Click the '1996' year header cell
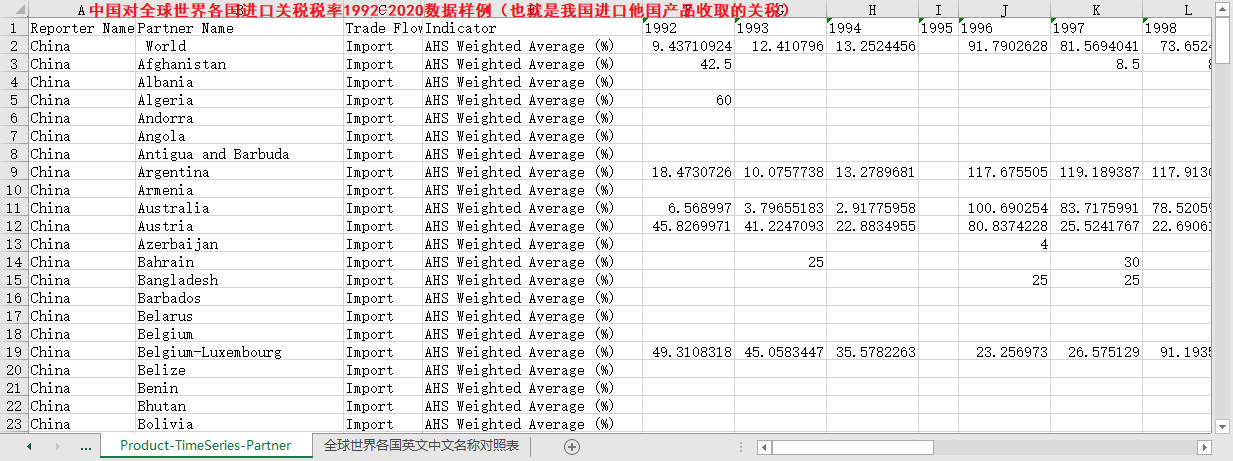 1004,28
